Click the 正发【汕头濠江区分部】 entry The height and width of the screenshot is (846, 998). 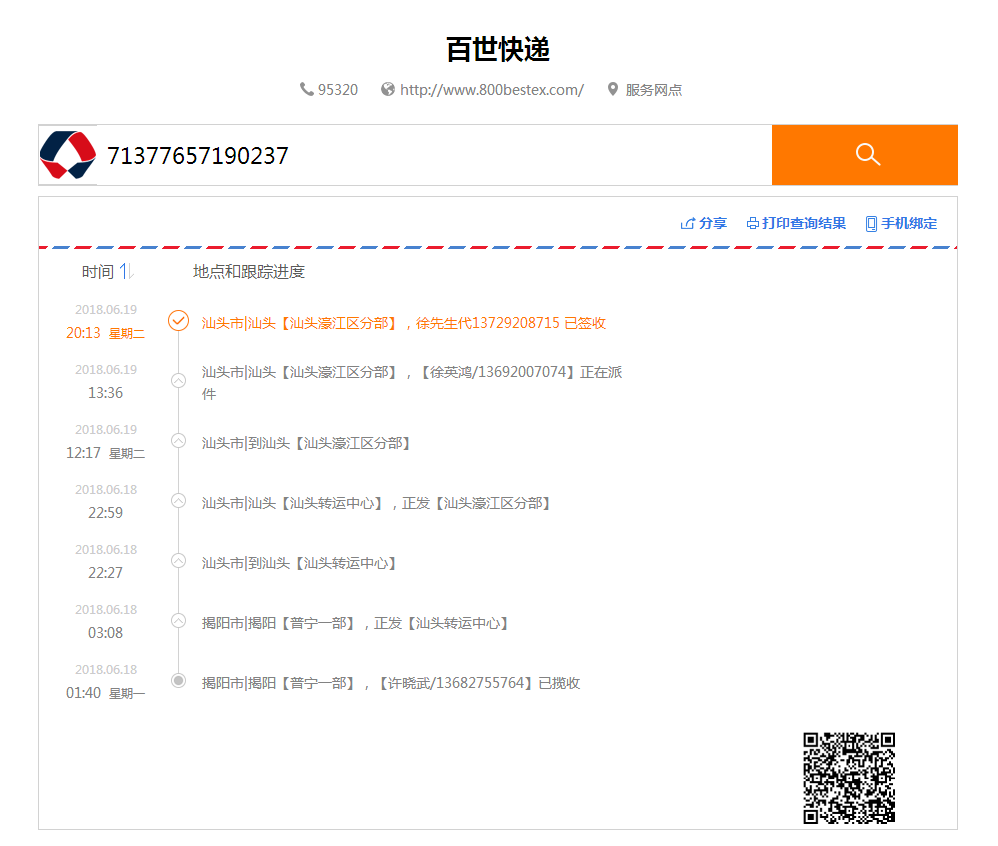[x=376, y=504]
